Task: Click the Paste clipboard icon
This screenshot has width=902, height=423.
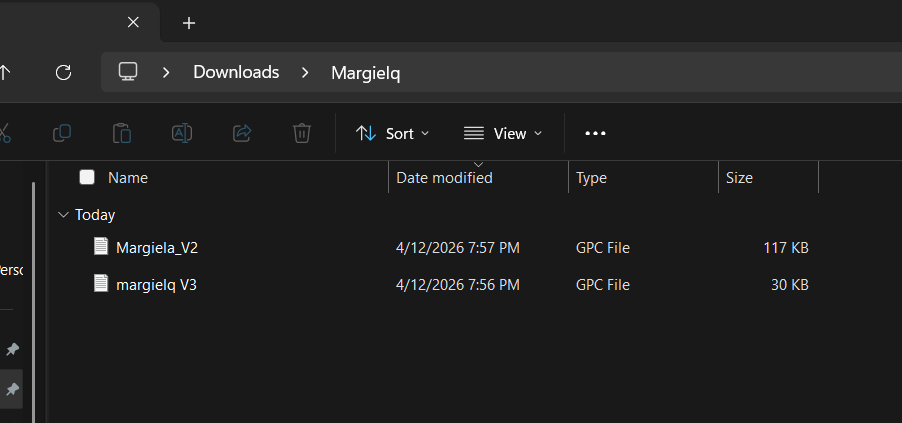Action: coord(122,133)
